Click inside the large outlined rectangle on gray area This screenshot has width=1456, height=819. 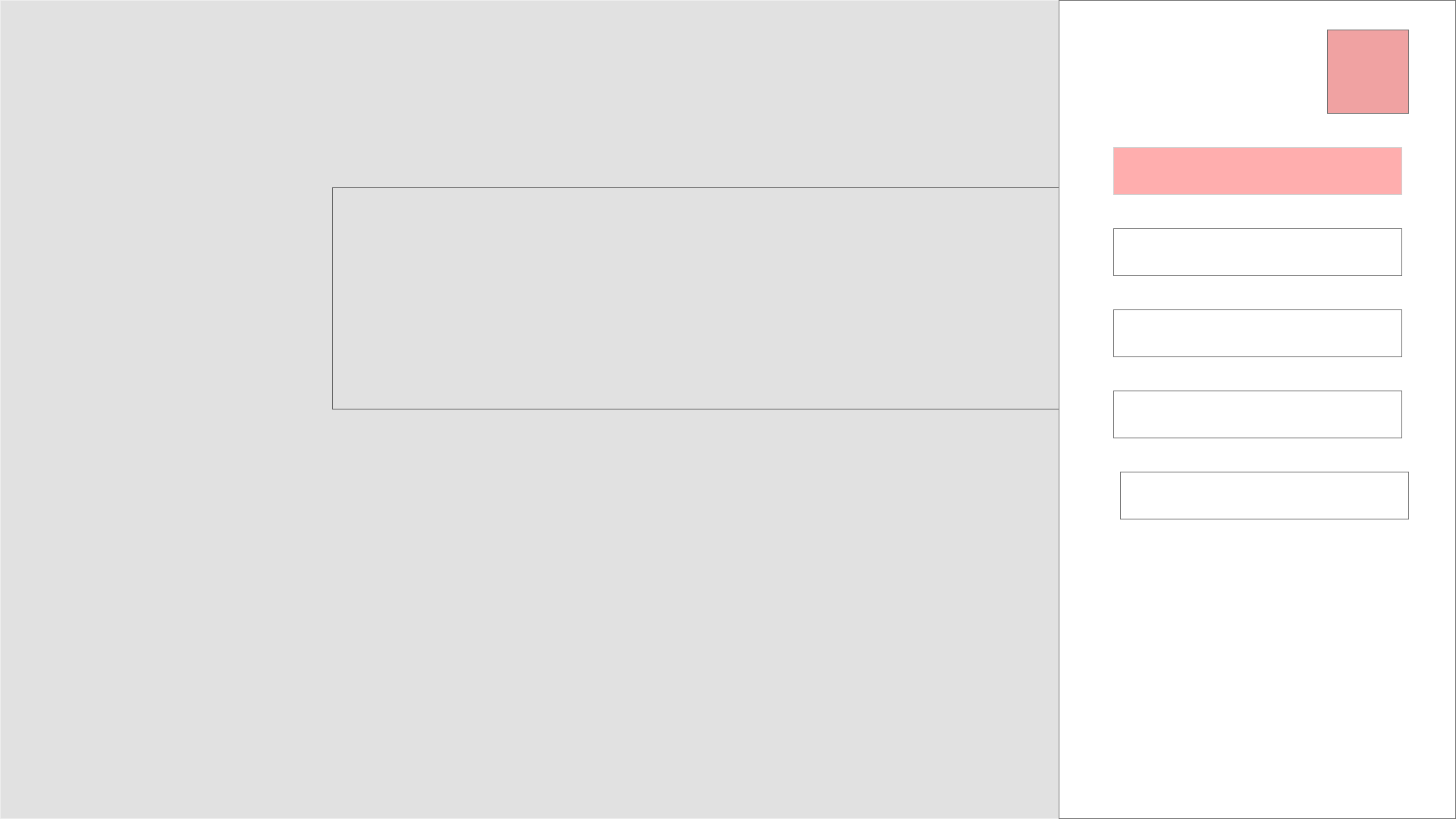point(695,298)
